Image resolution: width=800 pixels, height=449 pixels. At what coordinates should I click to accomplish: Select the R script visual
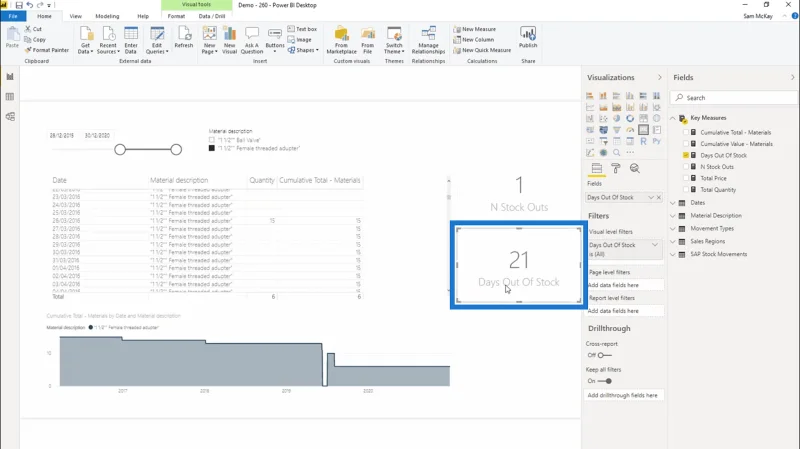(x=643, y=141)
